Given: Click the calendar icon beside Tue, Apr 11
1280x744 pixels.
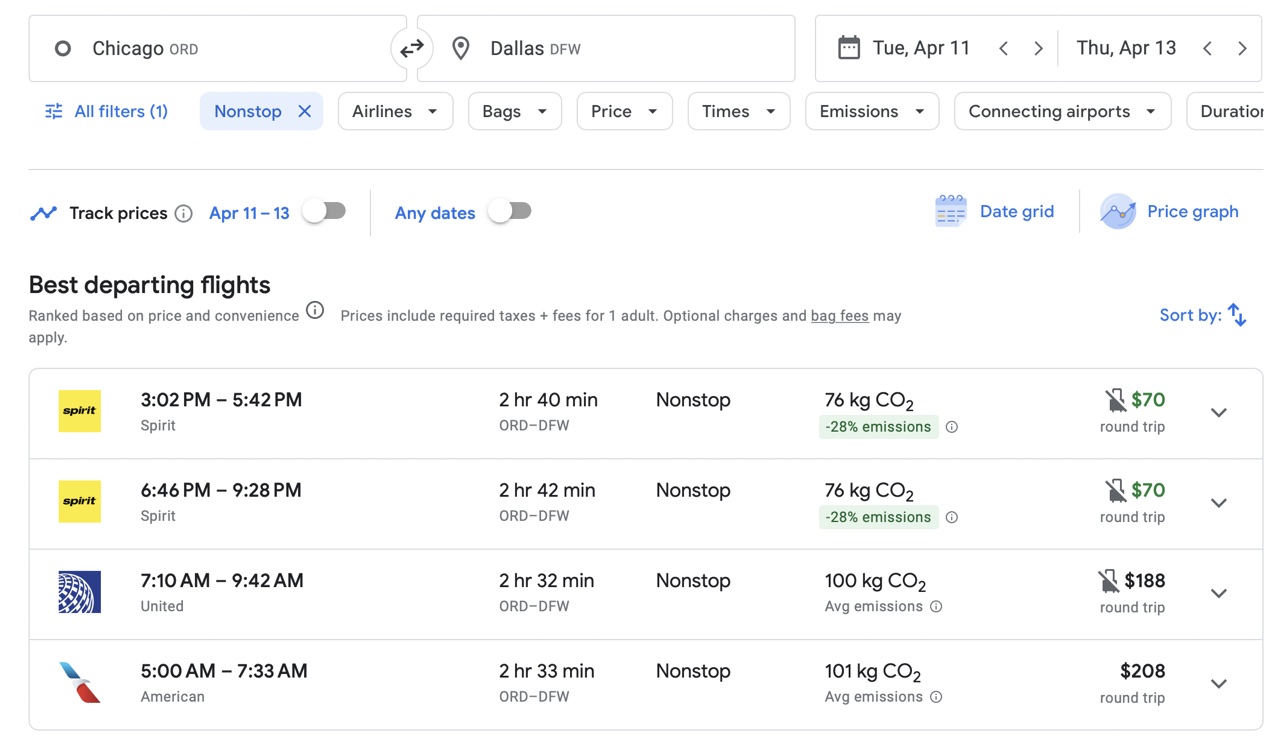Looking at the screenshot, I should [848, 48].
